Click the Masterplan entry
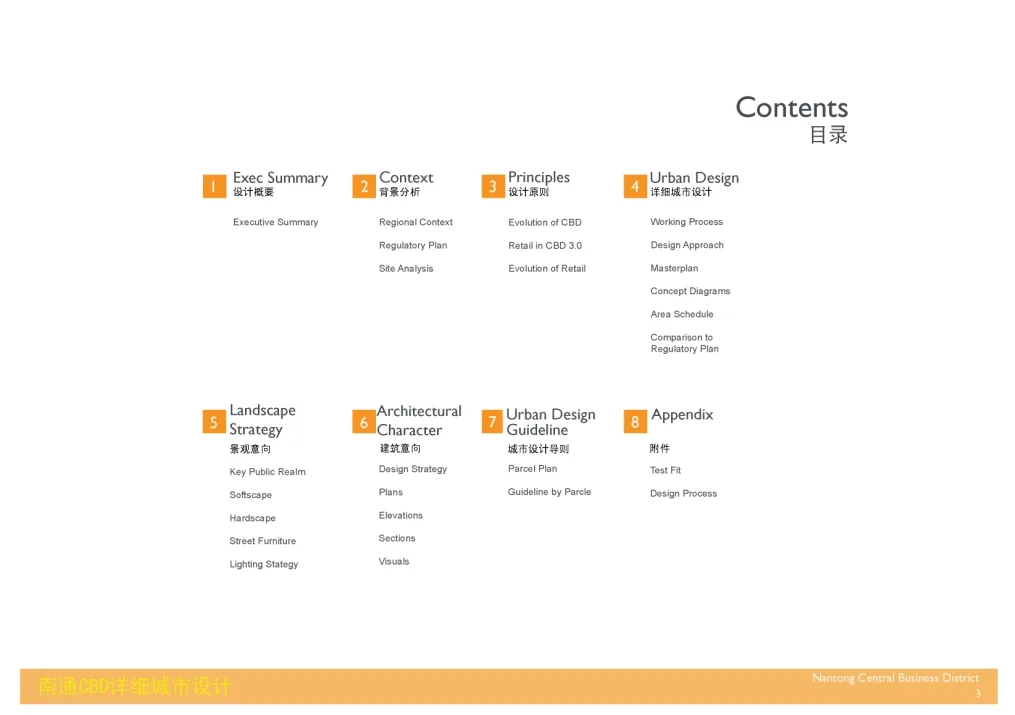The image size is (1015, 715). [675, 269]
